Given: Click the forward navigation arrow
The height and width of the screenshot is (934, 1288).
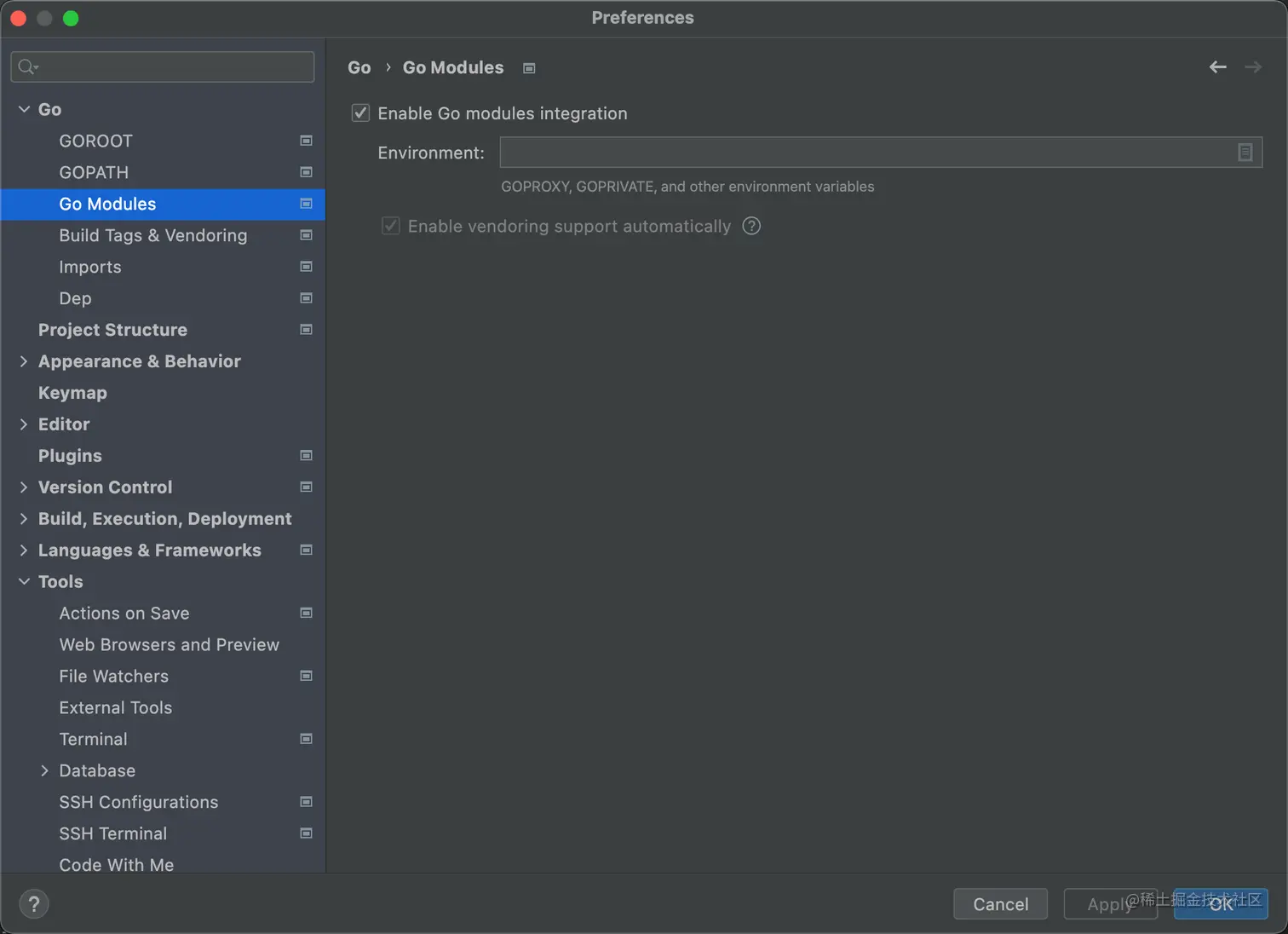Looking at the screenshot, I should point(1252,67).
